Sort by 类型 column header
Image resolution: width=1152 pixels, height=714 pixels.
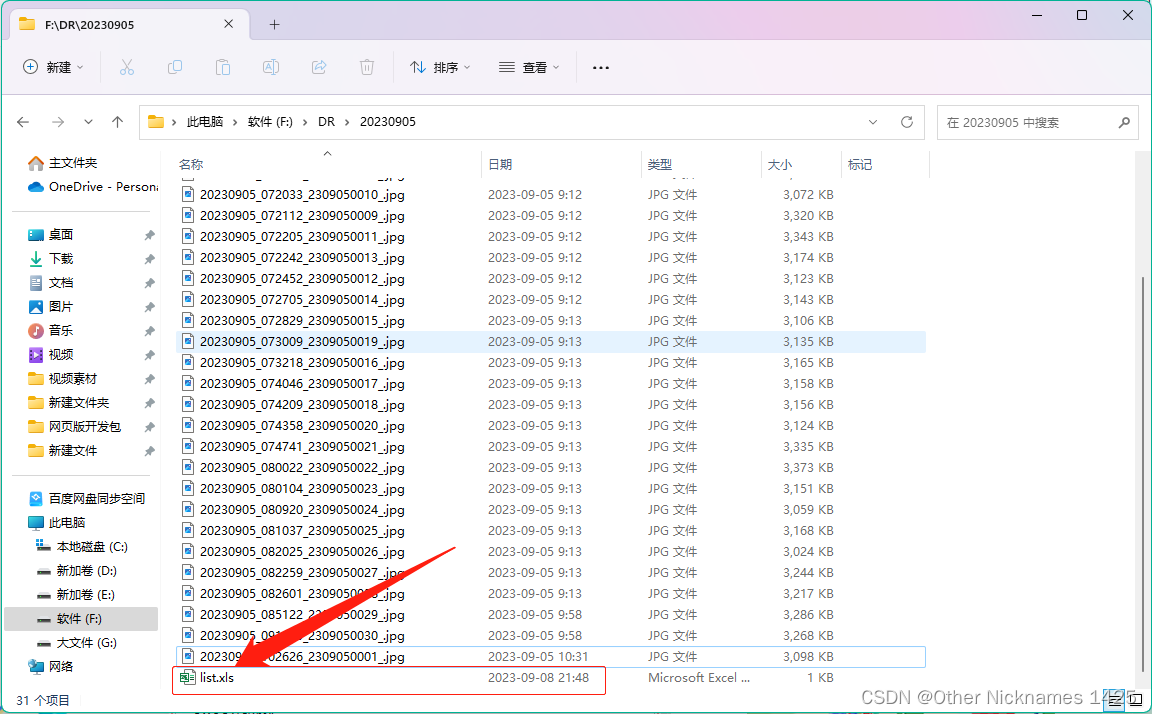tap(660, 165)
